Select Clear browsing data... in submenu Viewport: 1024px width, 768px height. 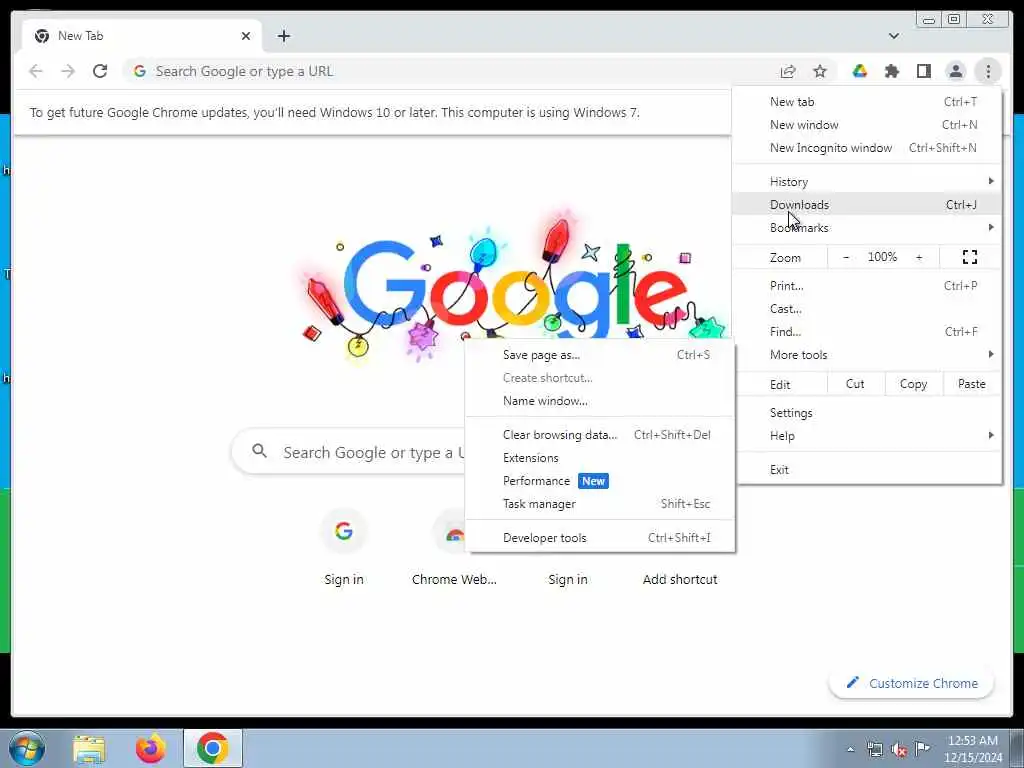click(600, 434)
